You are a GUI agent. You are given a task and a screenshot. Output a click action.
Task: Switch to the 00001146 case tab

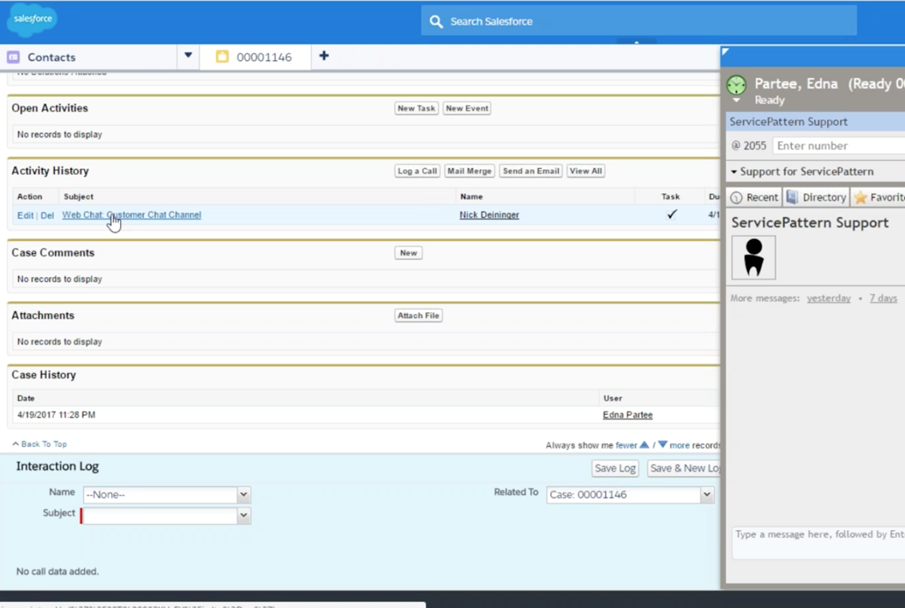click(255, 57)
